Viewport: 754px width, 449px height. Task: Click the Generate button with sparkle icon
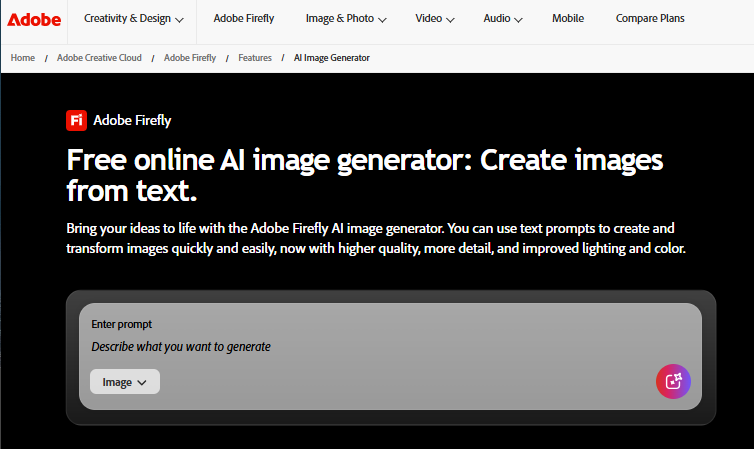(x=673, y=381)
